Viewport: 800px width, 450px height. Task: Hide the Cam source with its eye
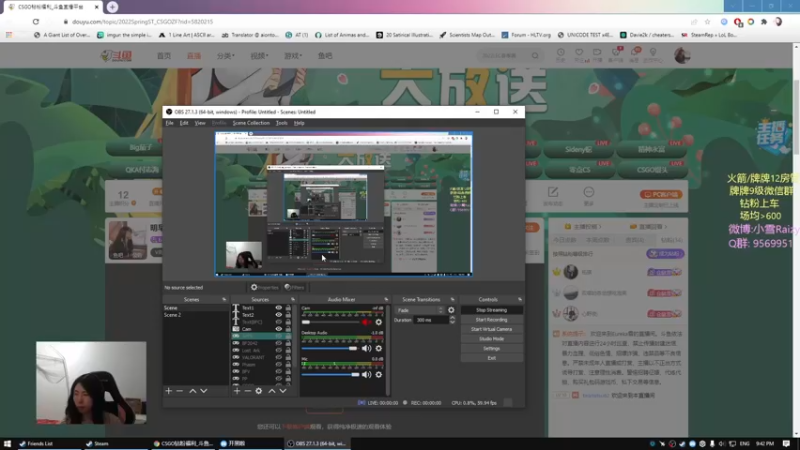(279, 329)
